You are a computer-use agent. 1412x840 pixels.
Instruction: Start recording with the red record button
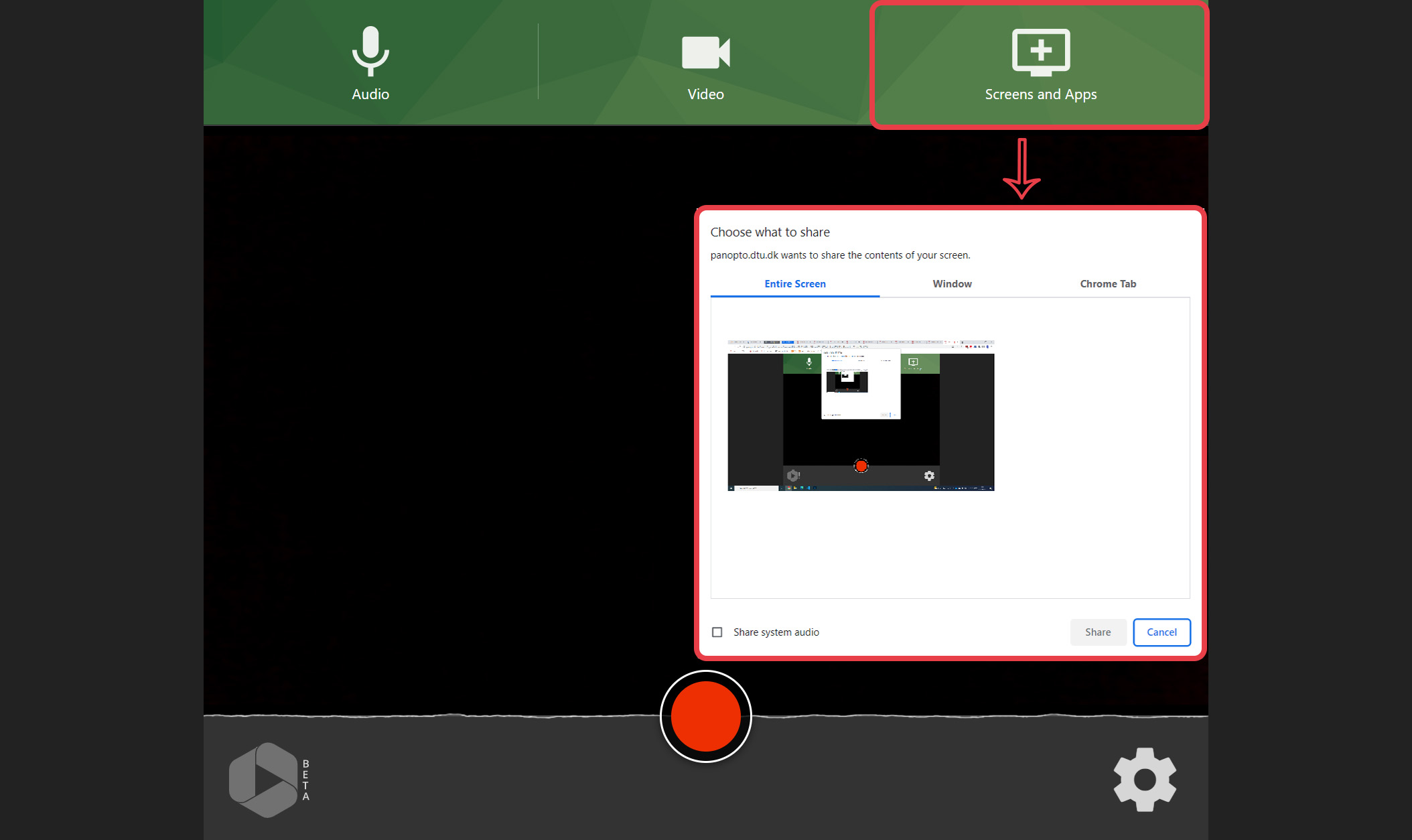click(x=705, y=716)
